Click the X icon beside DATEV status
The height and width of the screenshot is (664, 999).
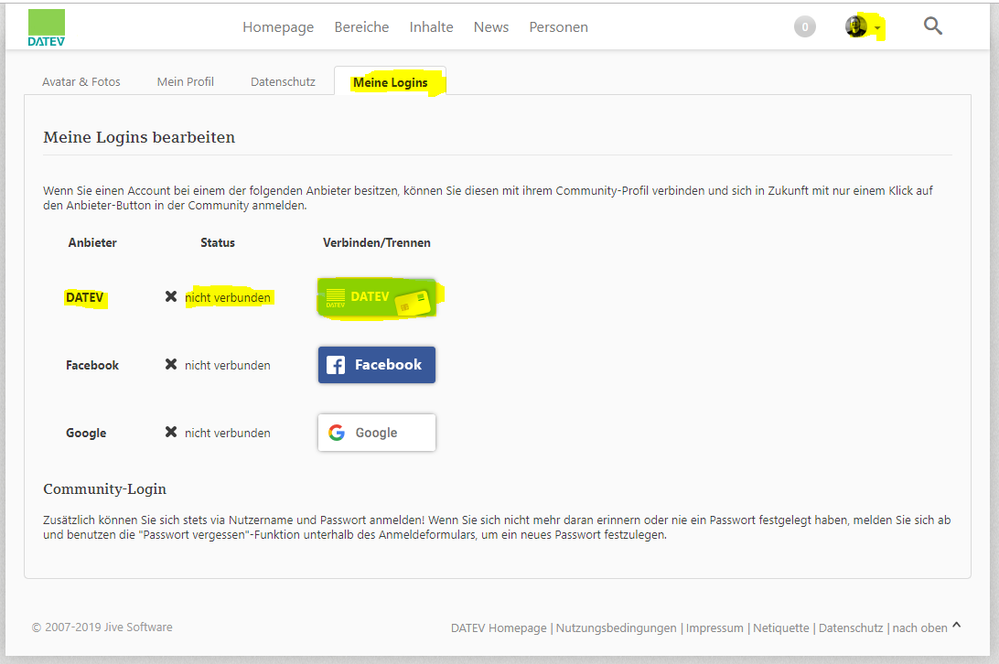pyautogui.click(x=171, y=297)
